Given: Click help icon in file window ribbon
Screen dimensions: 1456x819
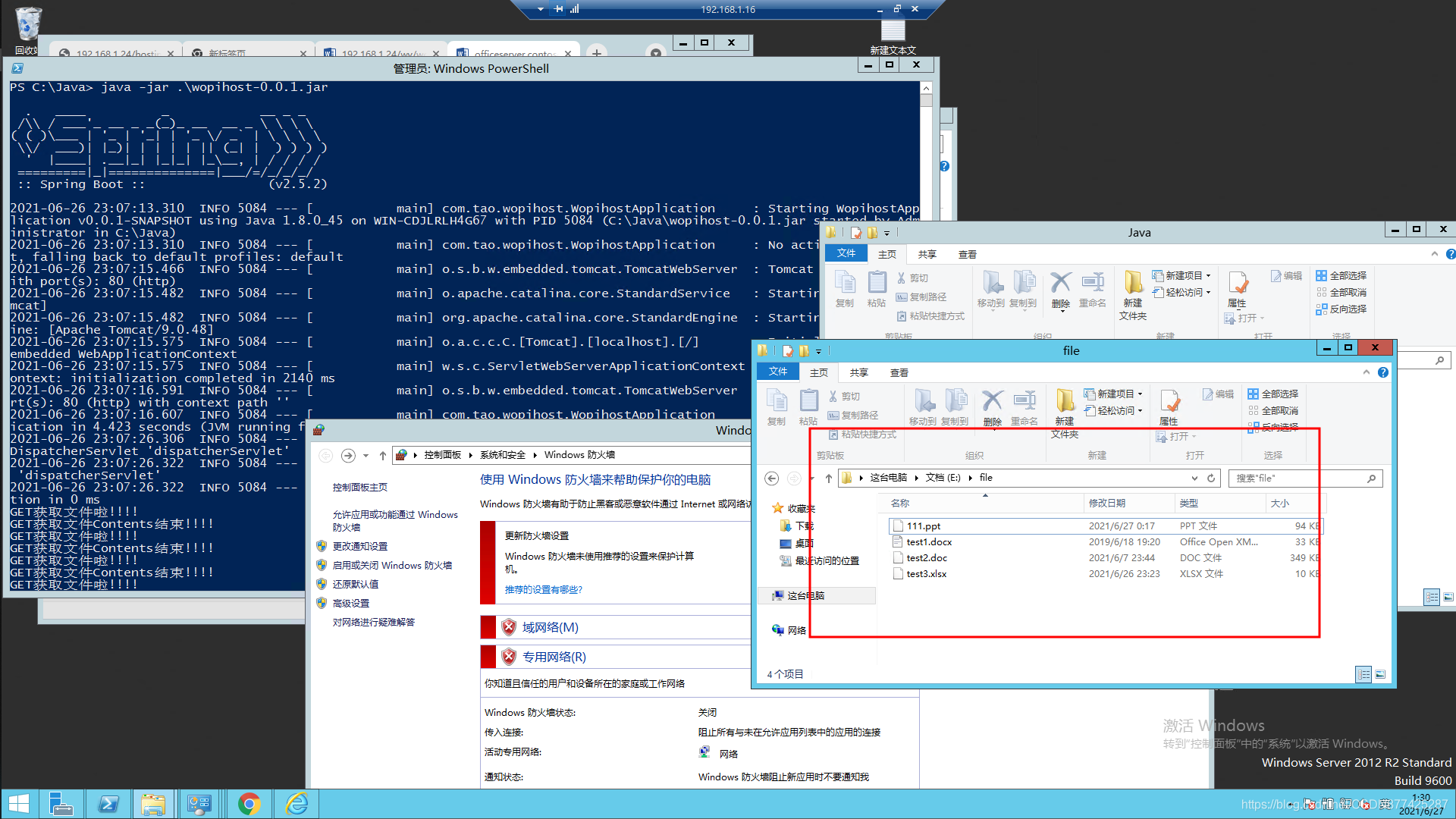Looking at the screenshot, I should pyautogui.click(x=1383, y=372).
